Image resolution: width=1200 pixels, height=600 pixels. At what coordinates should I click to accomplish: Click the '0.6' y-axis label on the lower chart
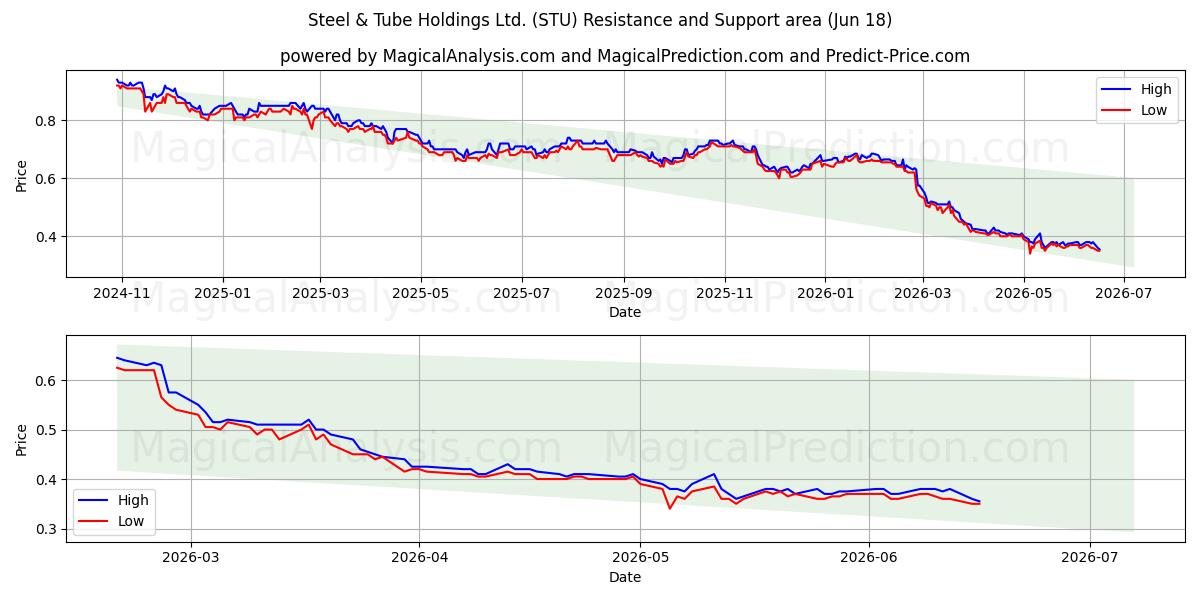48,381
